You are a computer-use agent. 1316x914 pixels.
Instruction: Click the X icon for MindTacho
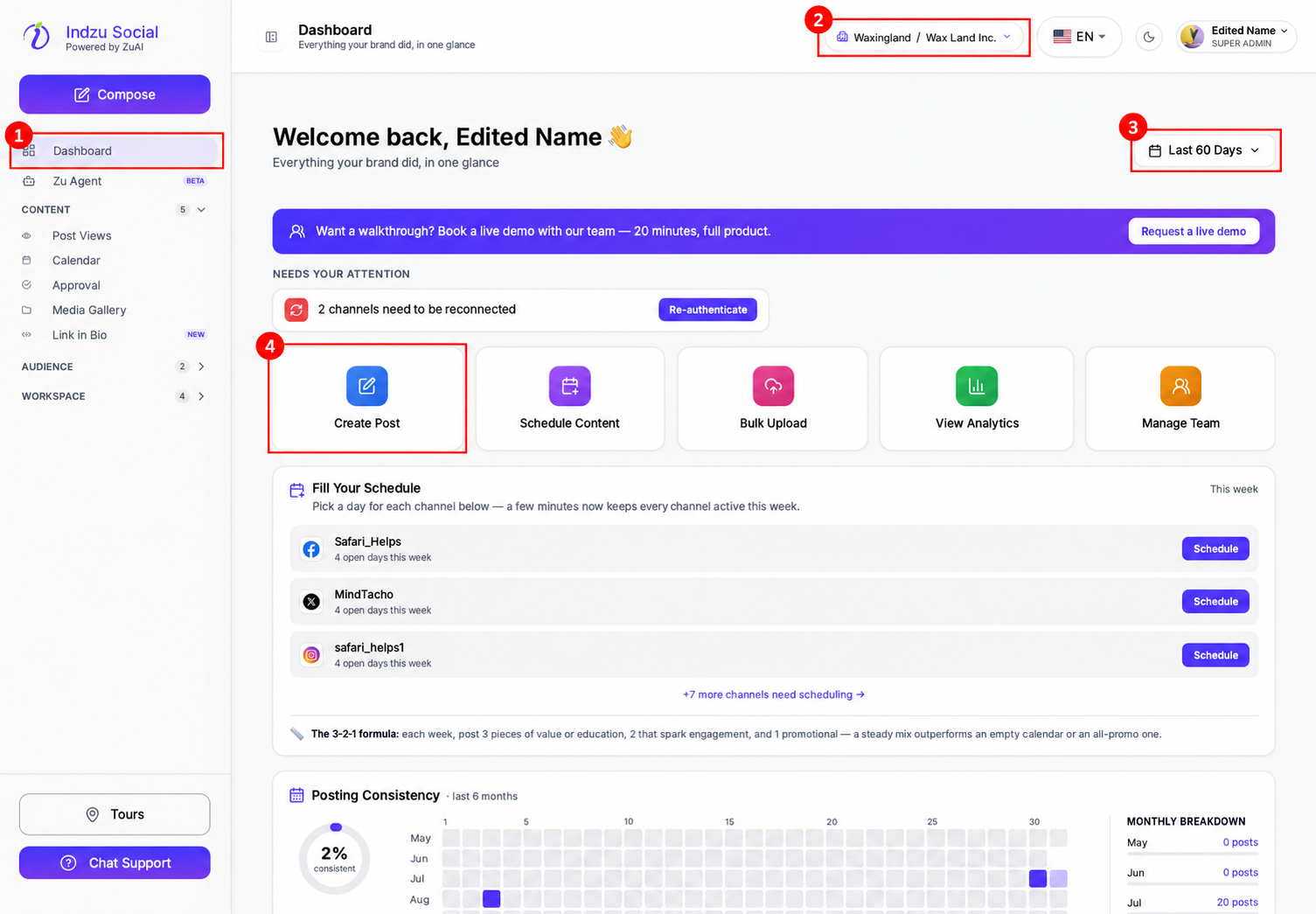(311, 602)
